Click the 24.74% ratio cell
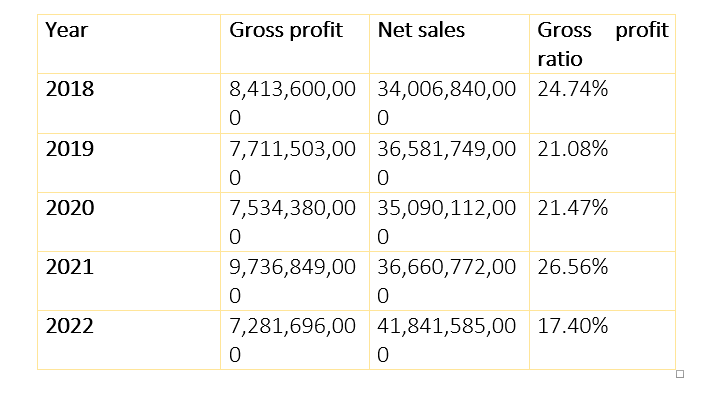Image resolution: width=701 pixels, height=397 pixels. (x=603, y=103)
